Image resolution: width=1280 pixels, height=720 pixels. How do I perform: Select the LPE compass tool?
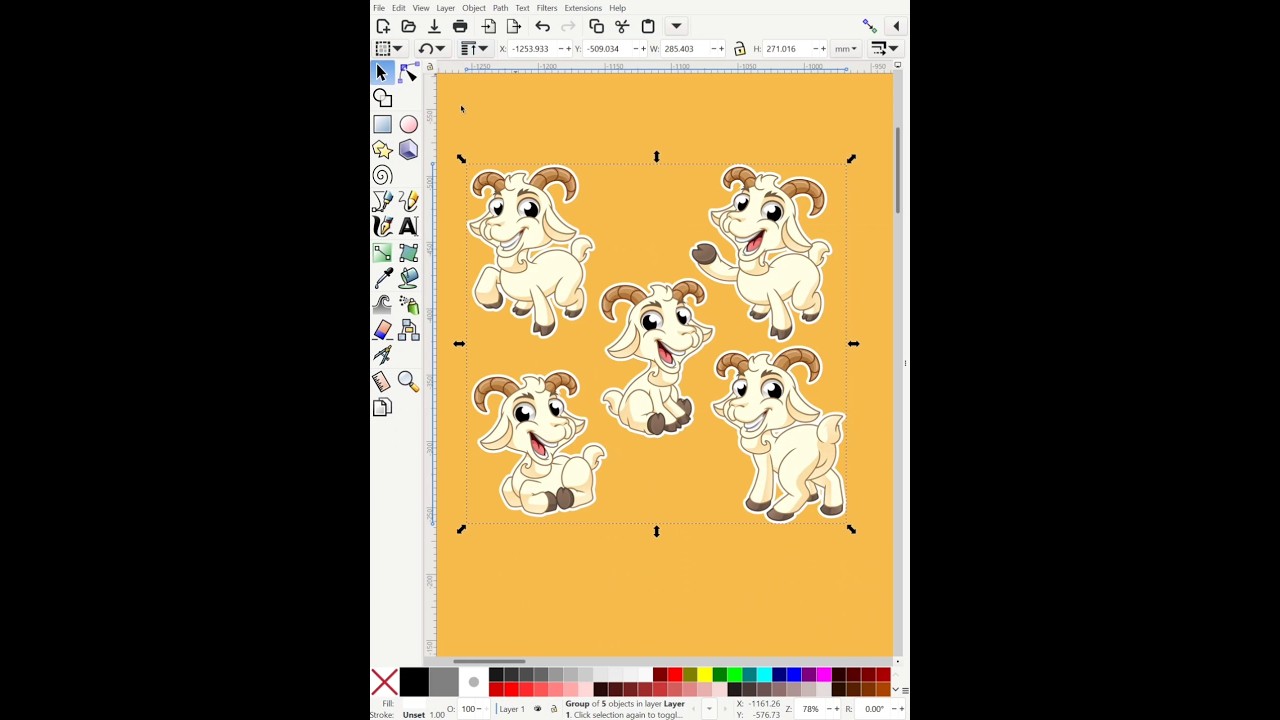point(382,355)
